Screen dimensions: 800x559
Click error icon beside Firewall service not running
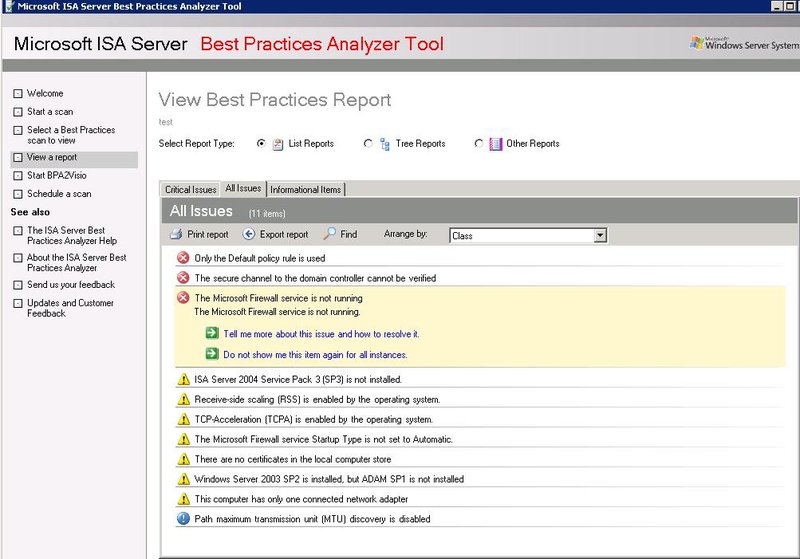(x=183, y=298)
